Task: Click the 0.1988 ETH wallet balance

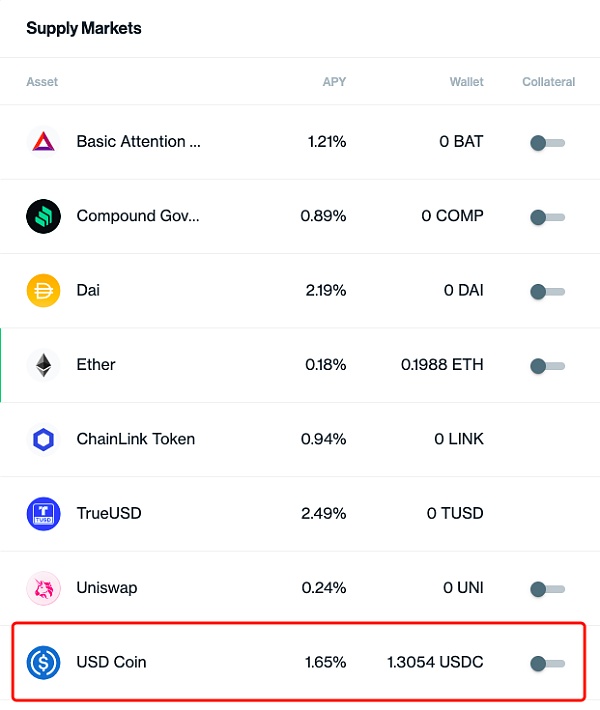Action: tap(442, 365)
